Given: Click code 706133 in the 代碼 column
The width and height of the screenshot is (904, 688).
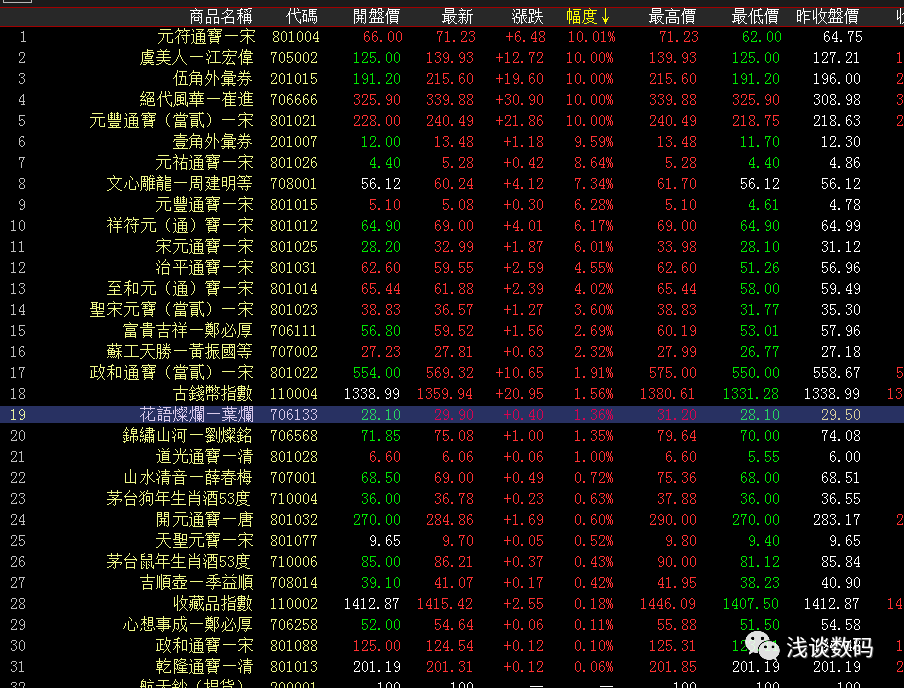Looking at the screenshot, I should [x=294, y=415].
